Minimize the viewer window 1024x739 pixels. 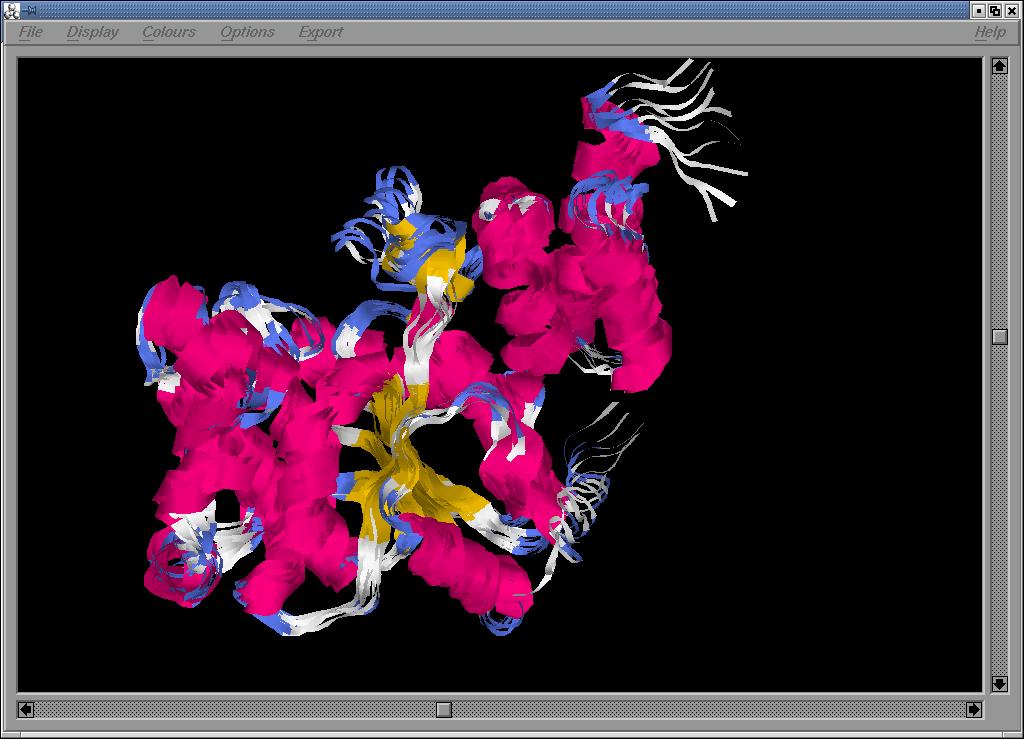(978, 10)
